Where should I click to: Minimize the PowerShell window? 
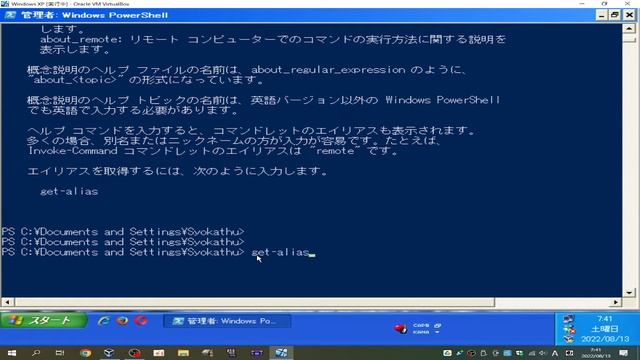point(601,15)
